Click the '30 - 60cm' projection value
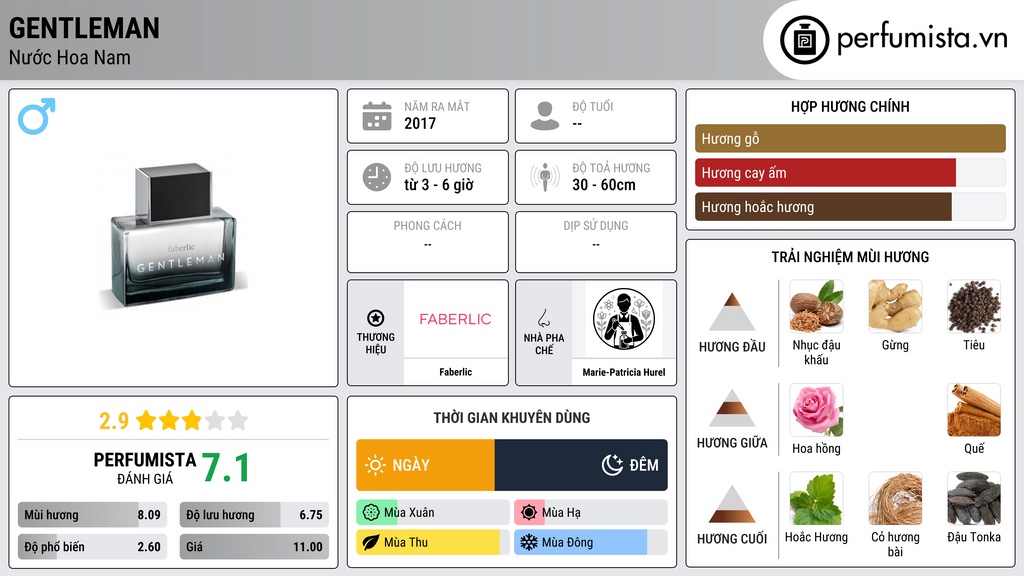The width and height of the screenshot is (1024, 576). coord(603,185)
